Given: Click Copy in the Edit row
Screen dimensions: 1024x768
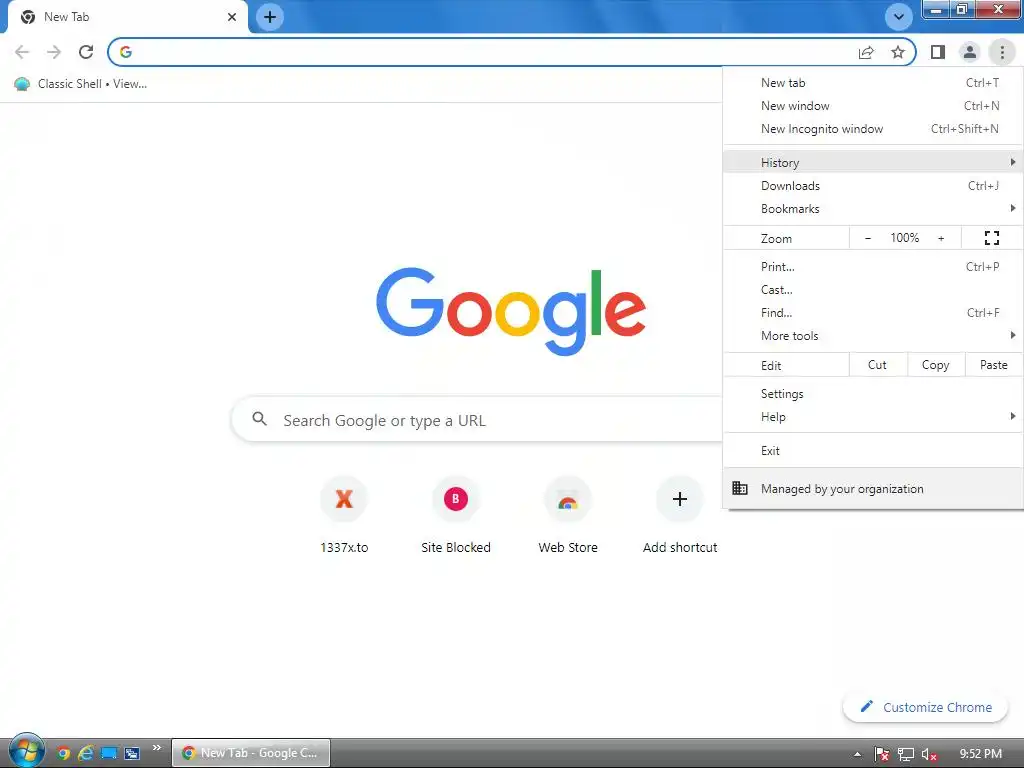Looking at the screenshot, I should tap(935, 365).
